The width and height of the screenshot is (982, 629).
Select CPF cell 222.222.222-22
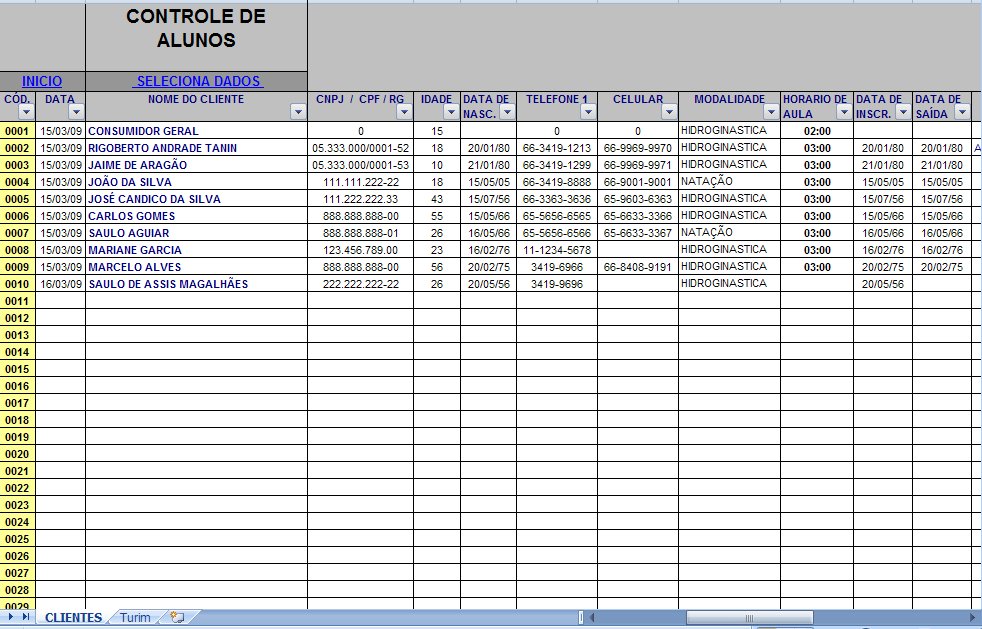(x=360, y=283)
